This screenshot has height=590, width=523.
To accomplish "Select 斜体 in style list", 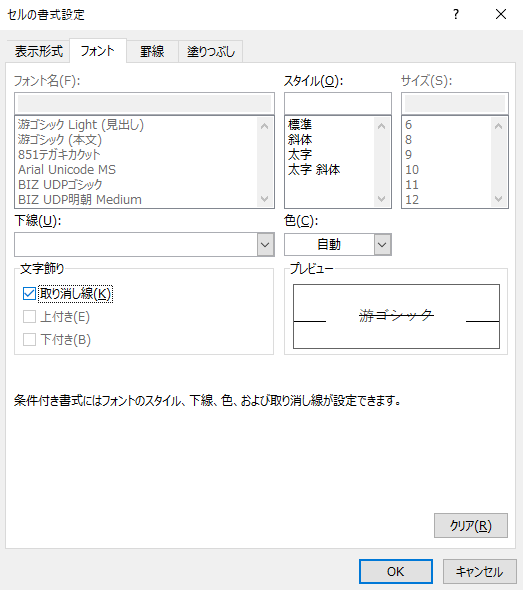I will tap(300, 140).
